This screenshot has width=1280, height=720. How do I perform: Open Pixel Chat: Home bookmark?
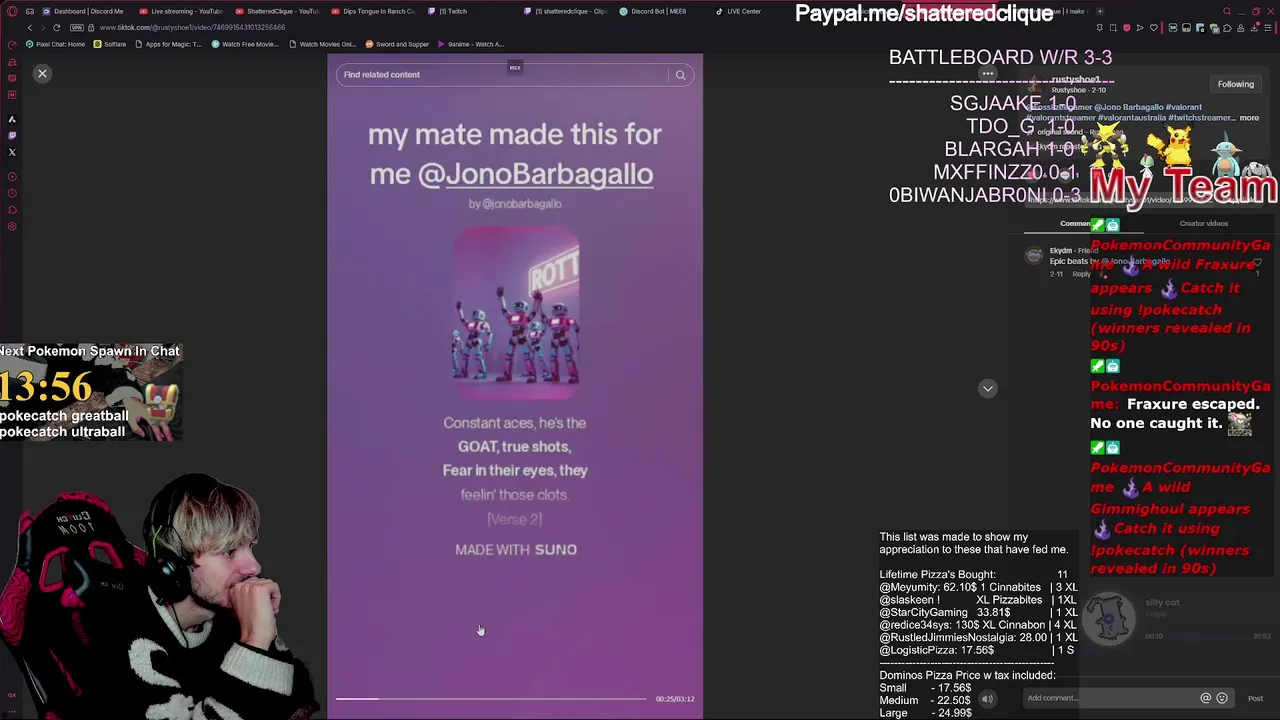[x=56, y=44]
